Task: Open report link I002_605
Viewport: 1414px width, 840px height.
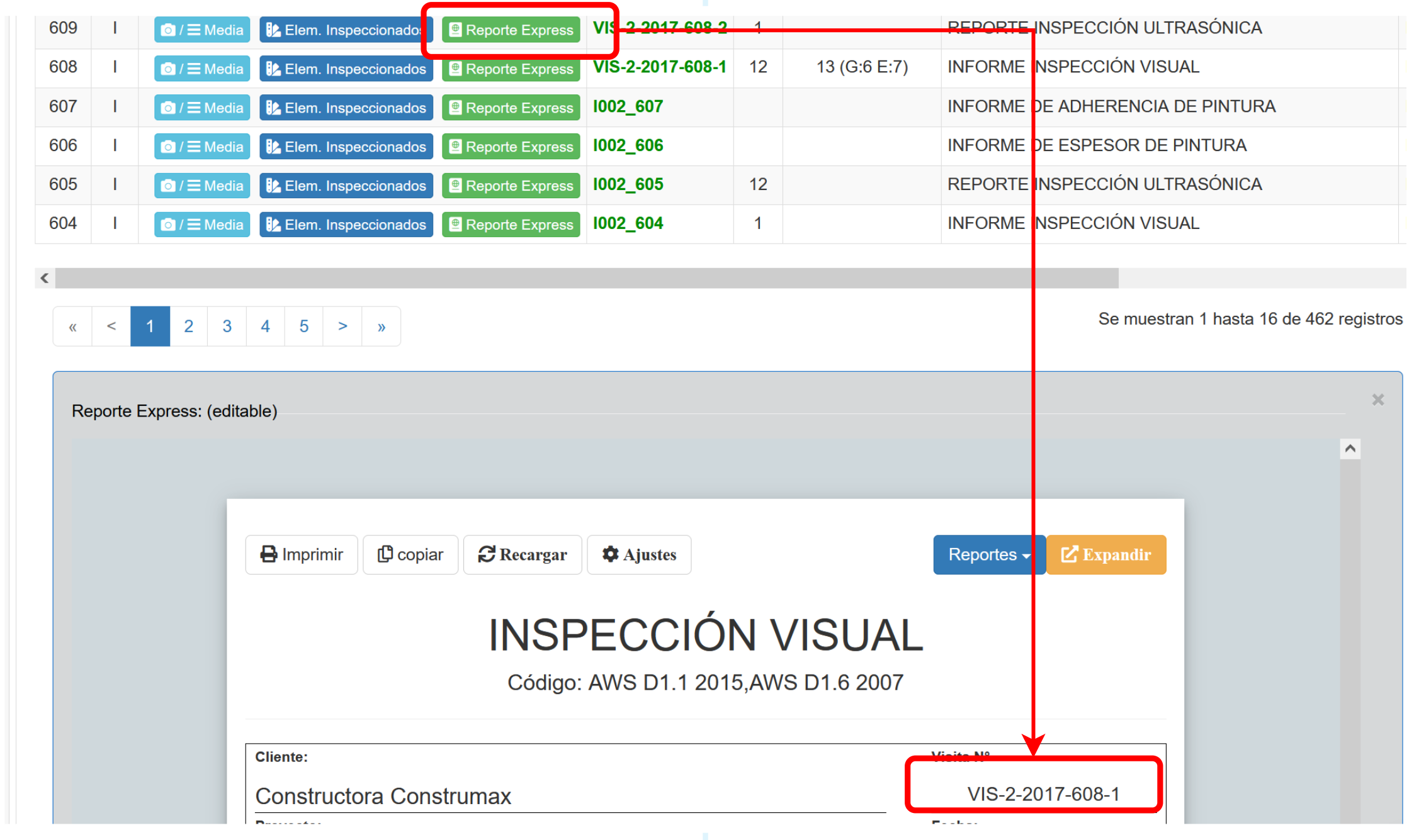Action: 628,184
